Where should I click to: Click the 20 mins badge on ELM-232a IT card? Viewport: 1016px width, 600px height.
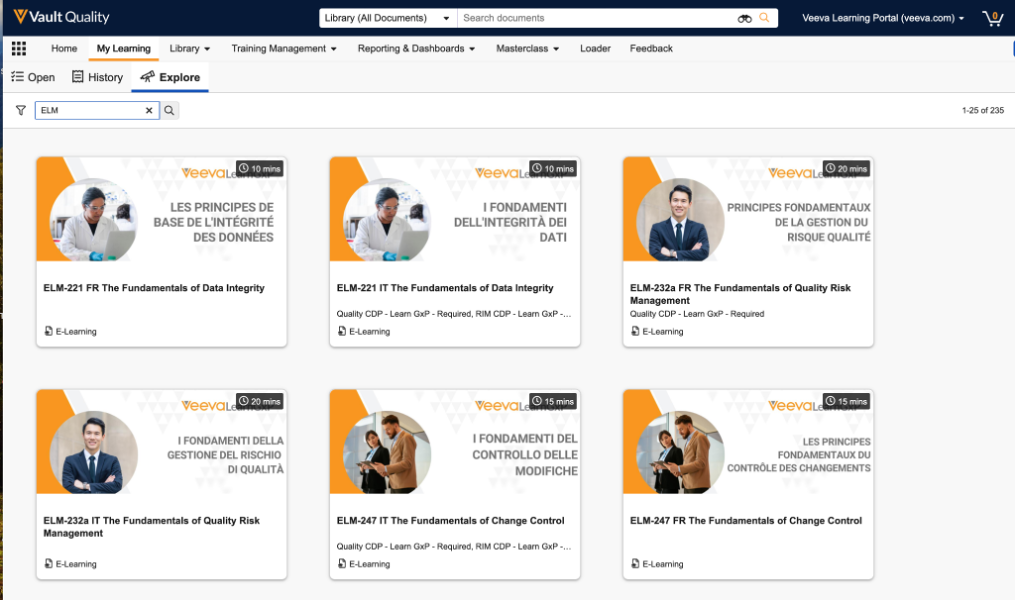click(259, 401)
